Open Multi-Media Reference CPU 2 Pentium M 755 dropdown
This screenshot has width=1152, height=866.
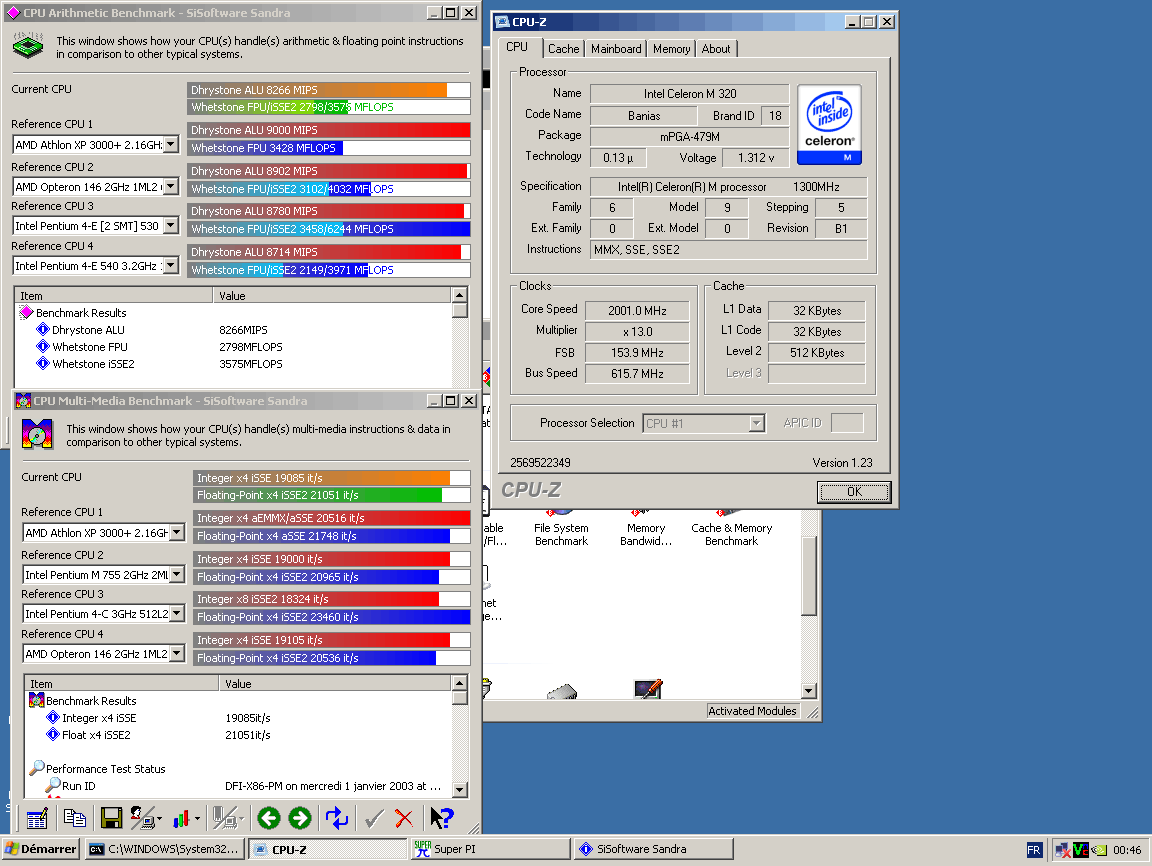point(177,574)
